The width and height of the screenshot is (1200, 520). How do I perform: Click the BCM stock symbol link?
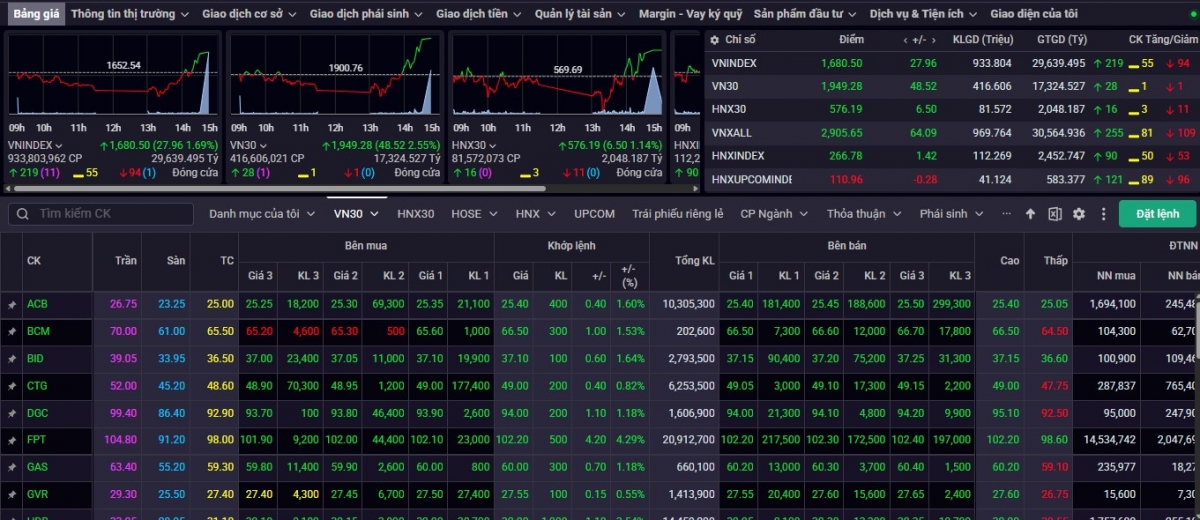click(x=38, y=331)
